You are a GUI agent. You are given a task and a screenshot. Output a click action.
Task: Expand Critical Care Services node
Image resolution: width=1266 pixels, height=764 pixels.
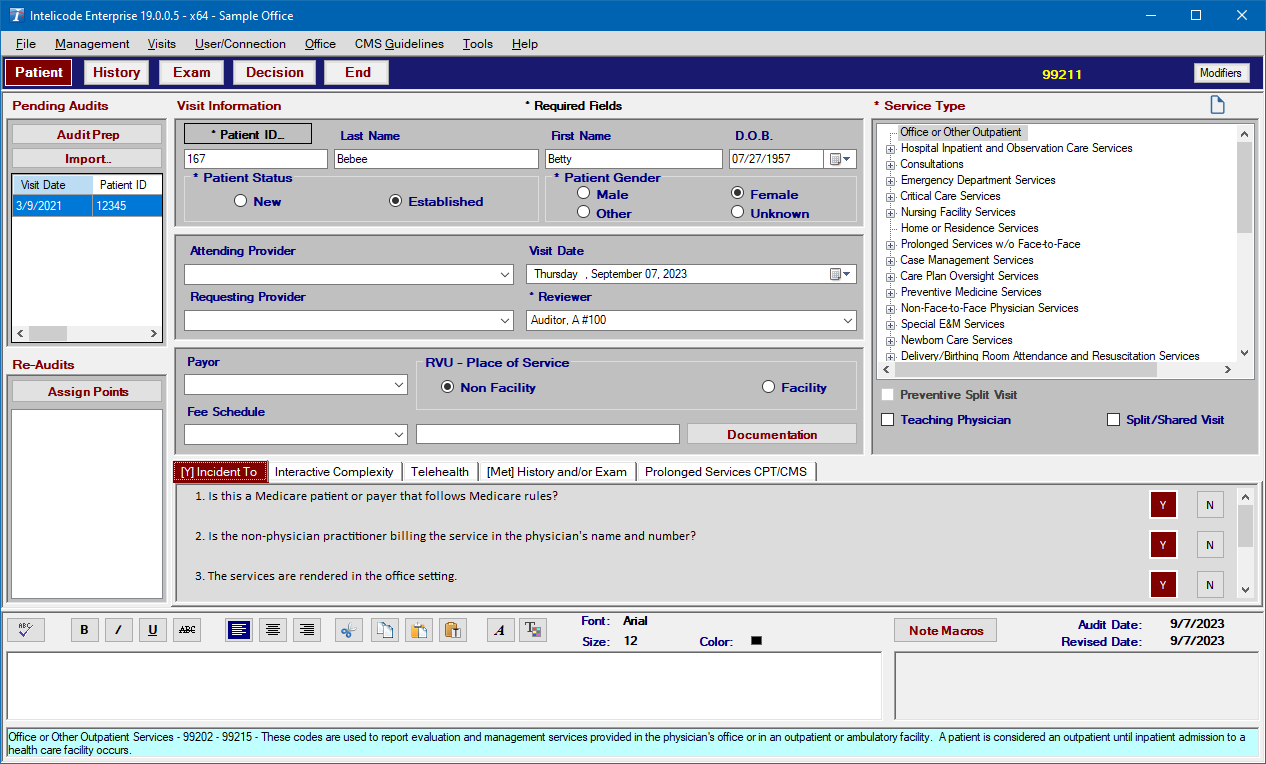click(x=889, y=196)
